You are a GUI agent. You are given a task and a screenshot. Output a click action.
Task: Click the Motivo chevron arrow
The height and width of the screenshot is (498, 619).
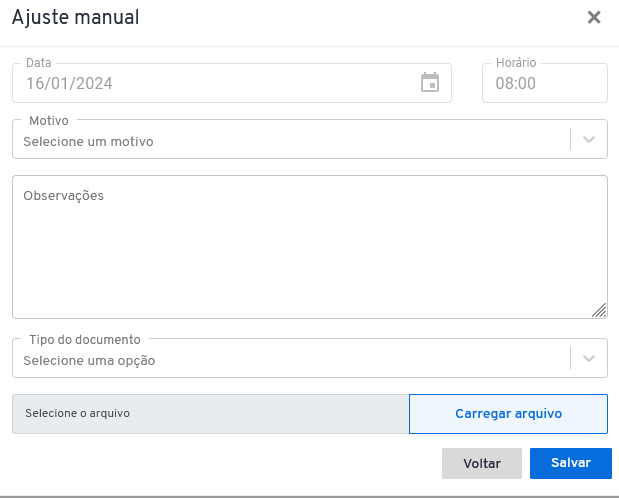(x=589, y=139)
